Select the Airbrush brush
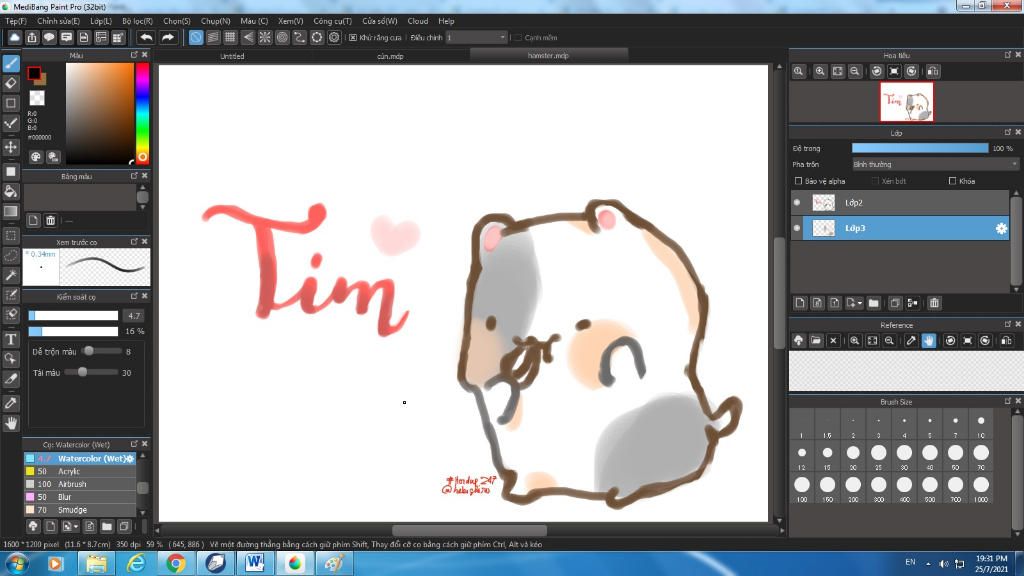The height and width of the screenshot is (576, 1024). tap(80, 484)
